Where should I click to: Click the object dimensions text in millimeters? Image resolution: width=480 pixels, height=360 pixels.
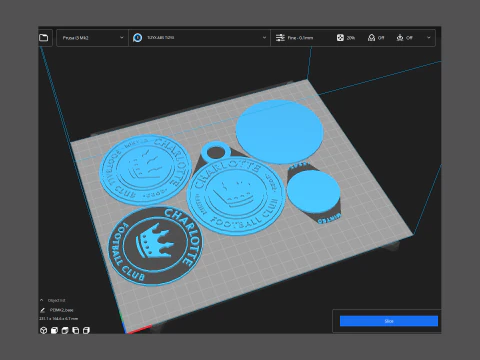click(59, 319)
